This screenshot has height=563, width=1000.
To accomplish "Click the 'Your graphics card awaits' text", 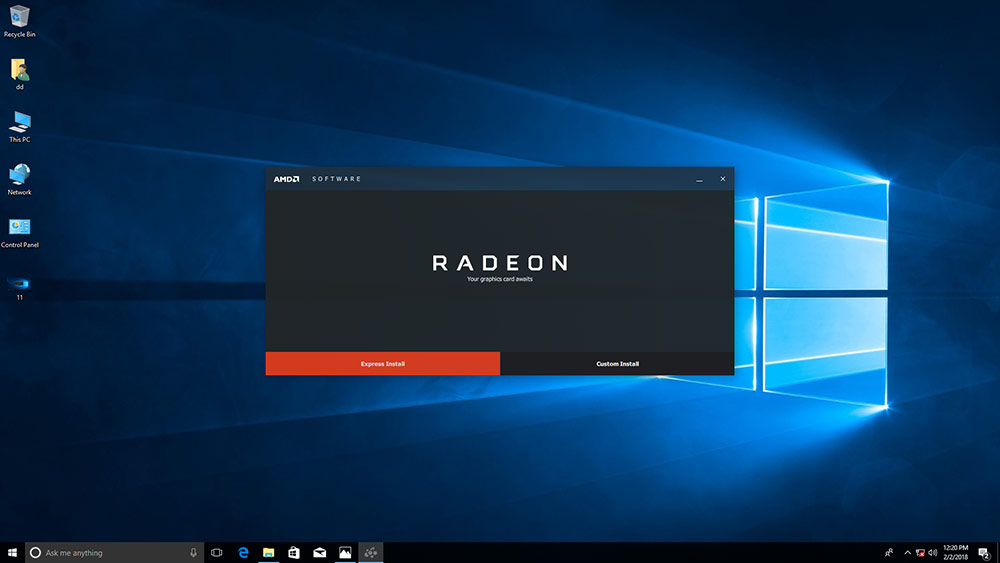I will click(x=499, y=279).
